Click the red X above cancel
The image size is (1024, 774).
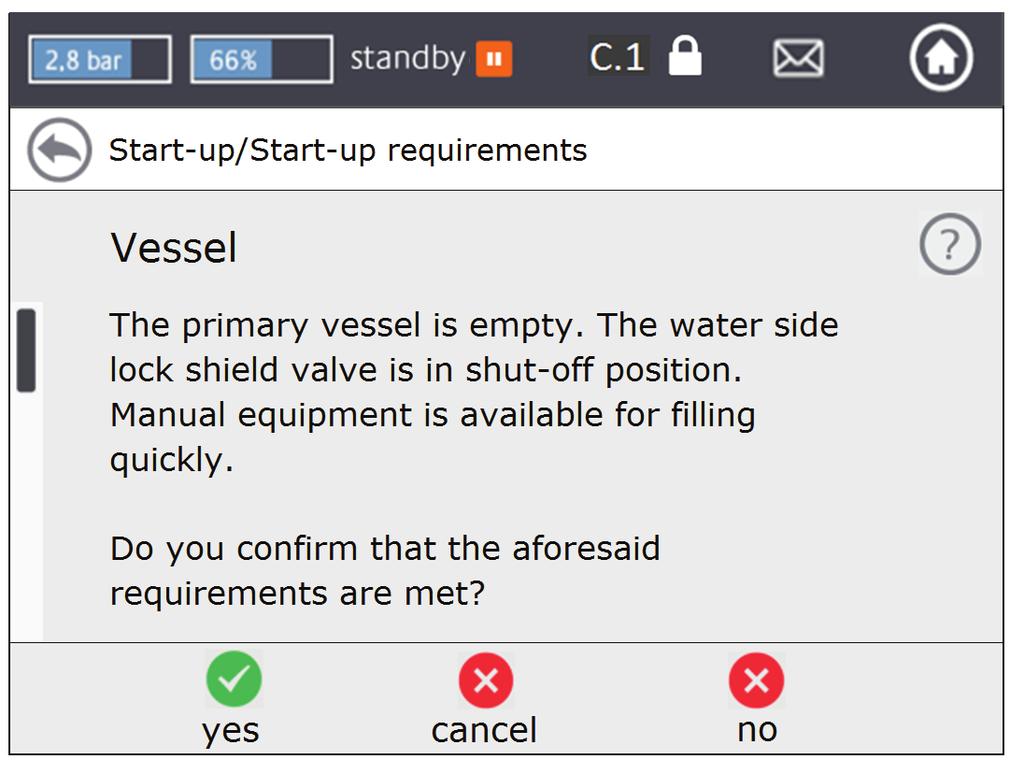486,680
